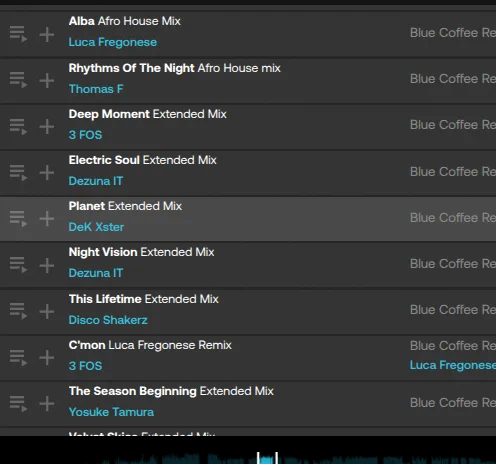Queue C'mon Luca Fregonese Remix
This screenshot has height=464, width=496.
click(18, 358)
